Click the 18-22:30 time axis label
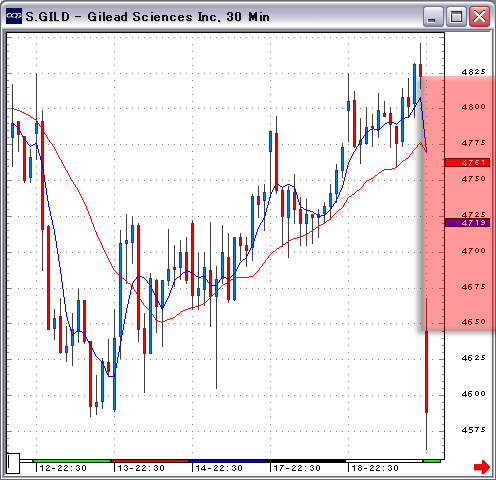The width and height of the screenshot is (496, 480). tap(375, 468)
